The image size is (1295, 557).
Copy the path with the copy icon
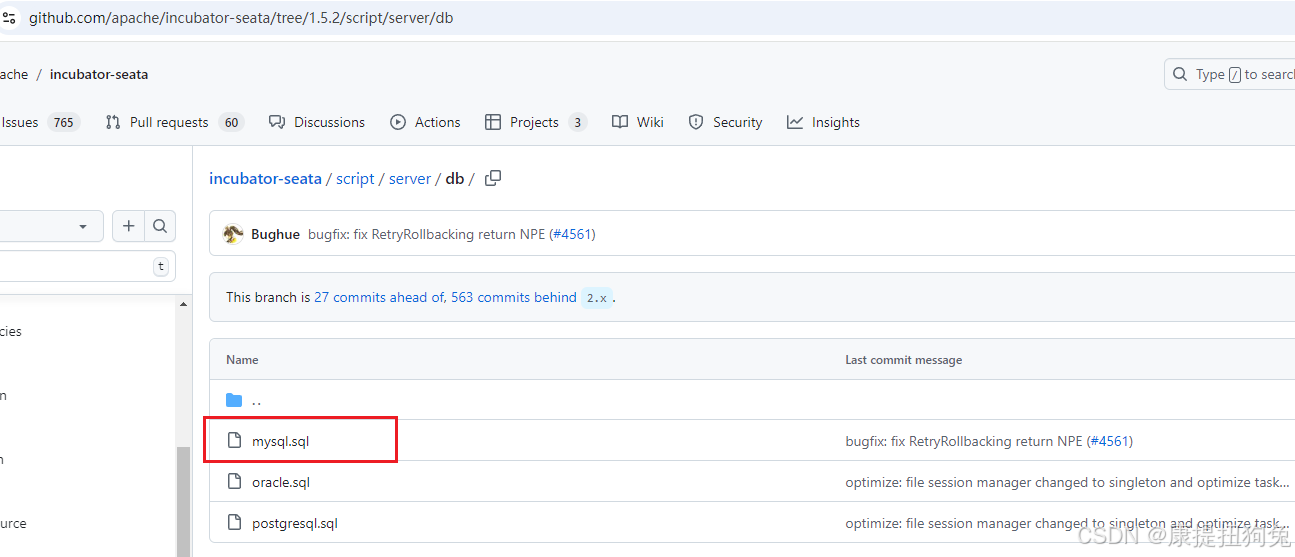[x=492, y=178]
